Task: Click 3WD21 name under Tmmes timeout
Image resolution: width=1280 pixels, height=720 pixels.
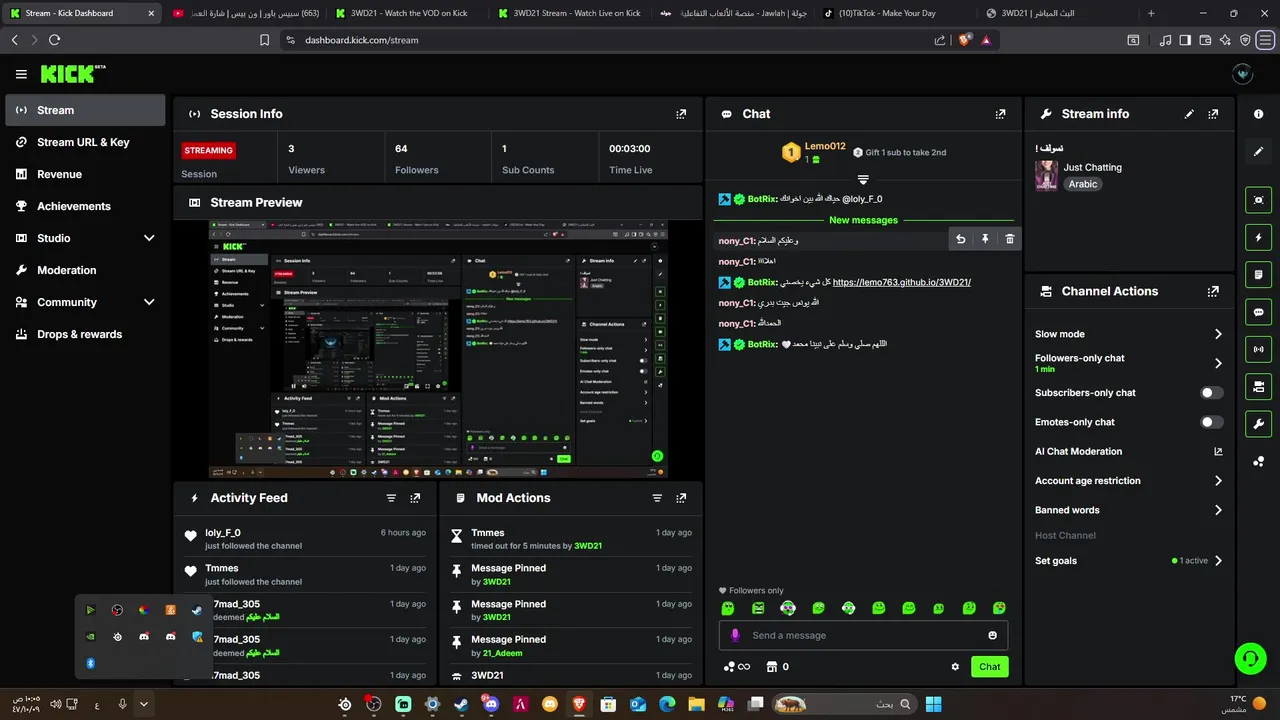Action: coord(588,546)
